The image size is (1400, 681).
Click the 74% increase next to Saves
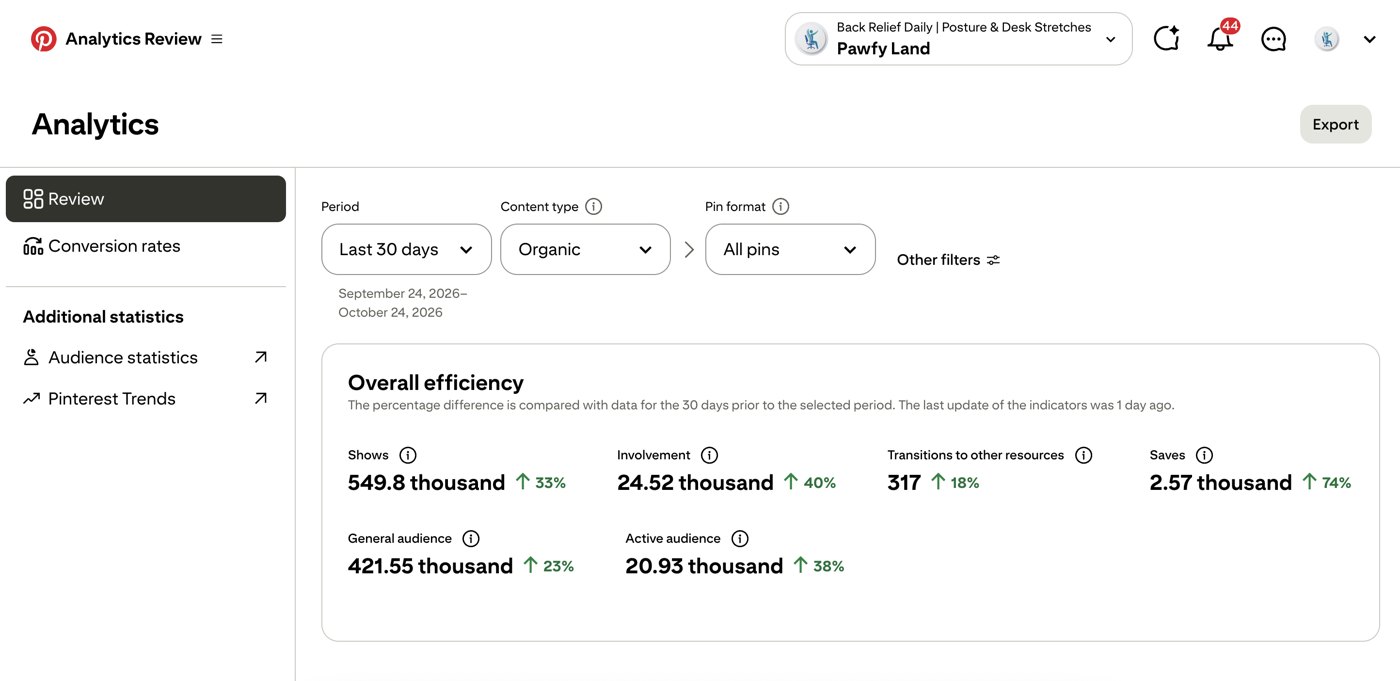[1327, 482]
